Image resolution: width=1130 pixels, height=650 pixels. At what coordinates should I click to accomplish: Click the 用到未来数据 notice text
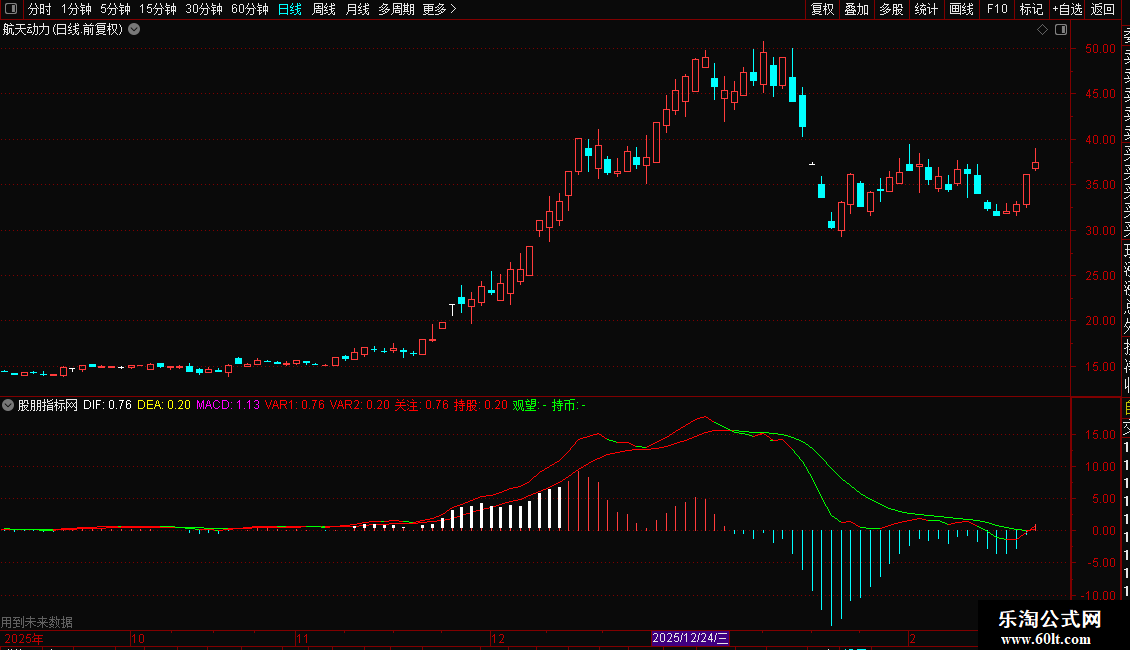pyautogui.click(x=37, y=622)
